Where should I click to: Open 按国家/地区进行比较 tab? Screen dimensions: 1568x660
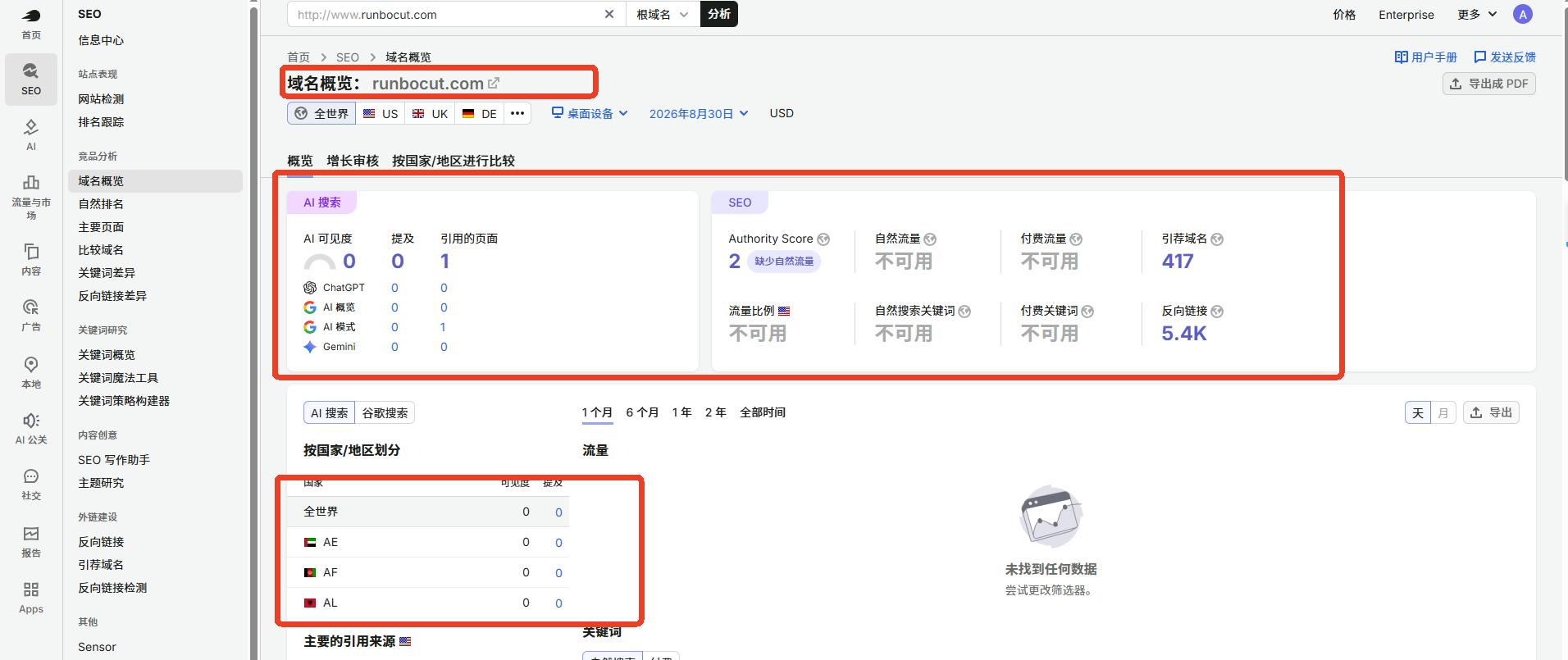[x=454, y=161]
